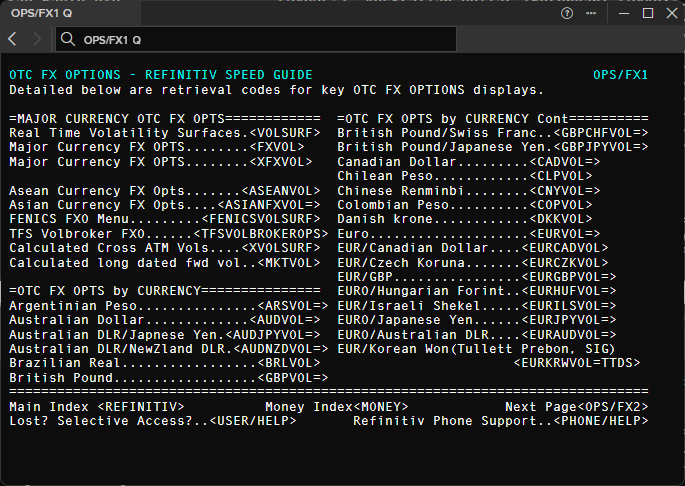
Task: Open the AUDNZDVOL= code
Action: tap(281, 349)
